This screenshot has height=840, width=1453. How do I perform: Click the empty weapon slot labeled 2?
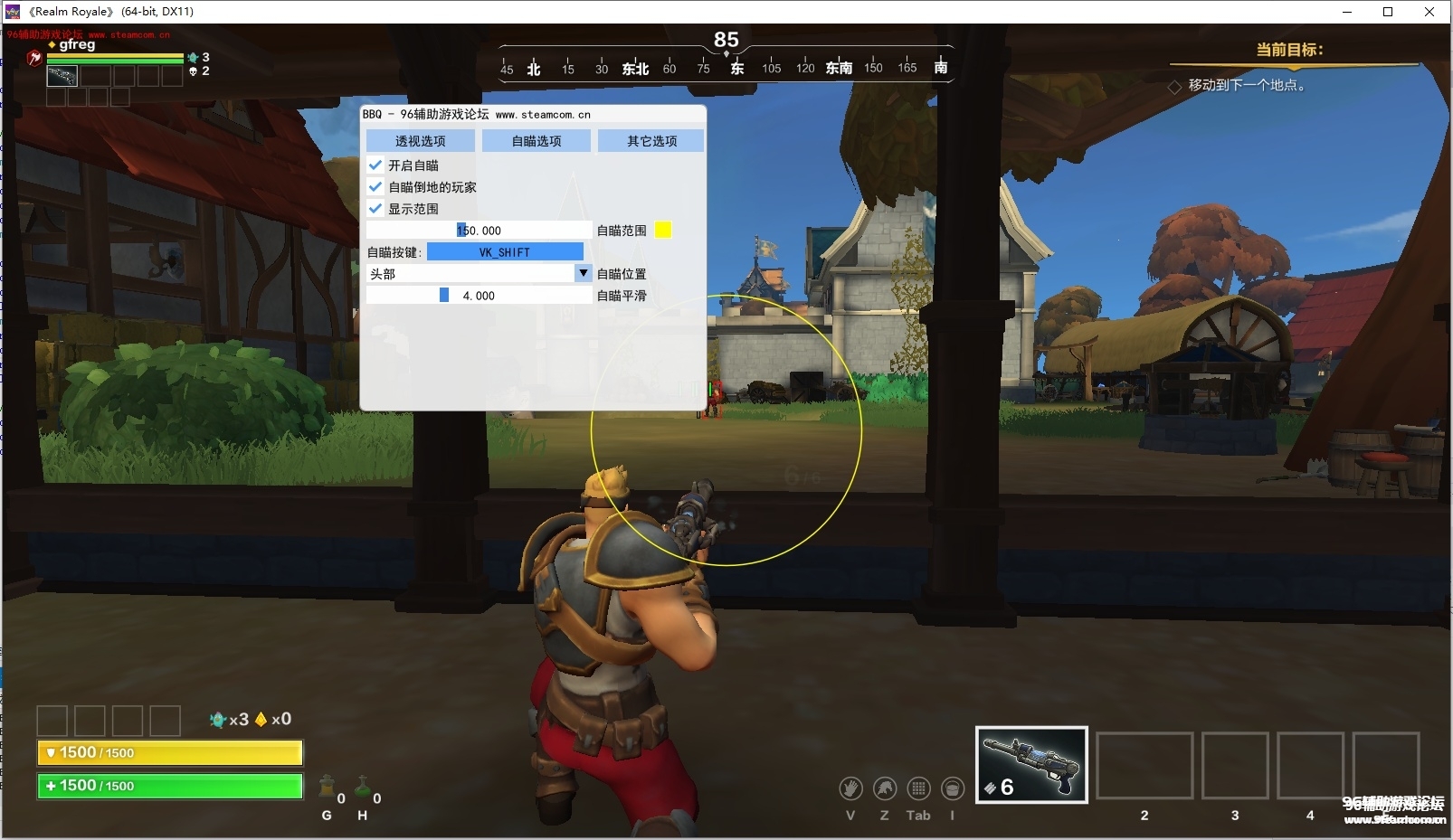click(1144, 766)
